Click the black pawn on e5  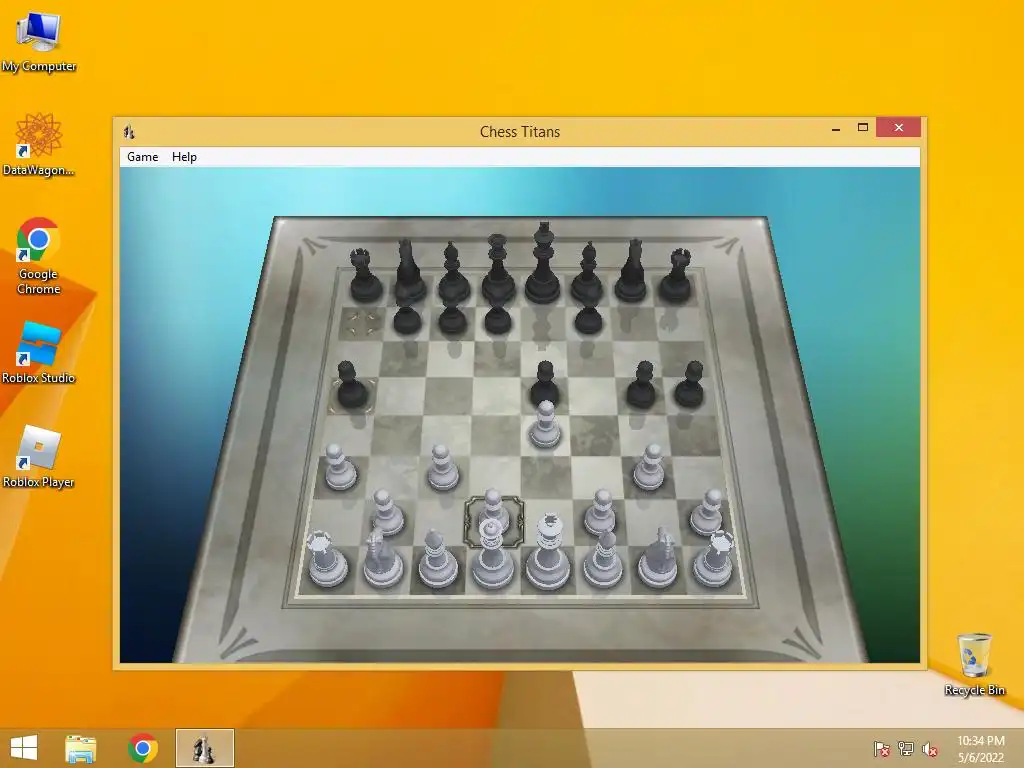544,383
